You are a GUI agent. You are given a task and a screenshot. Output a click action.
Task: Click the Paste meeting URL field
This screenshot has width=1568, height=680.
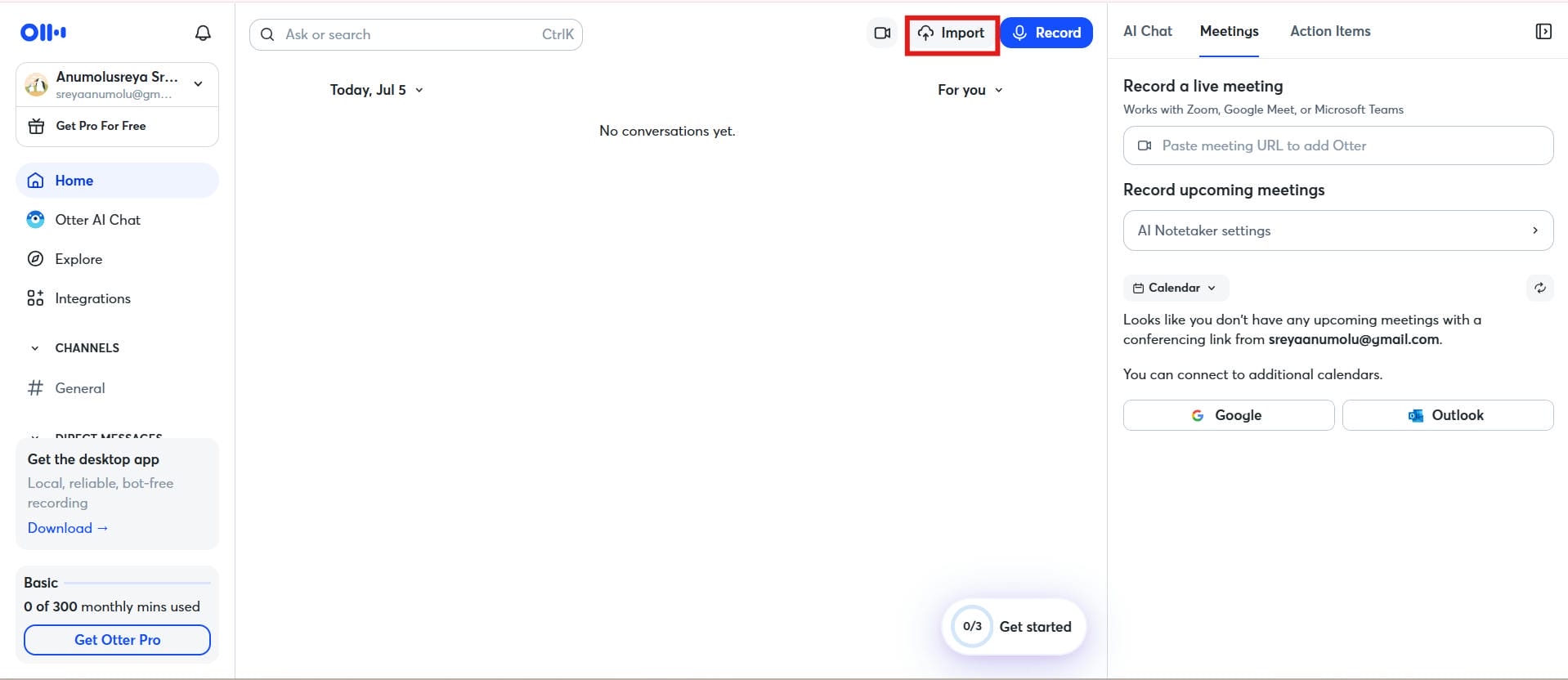click(x=1338, y=145)
